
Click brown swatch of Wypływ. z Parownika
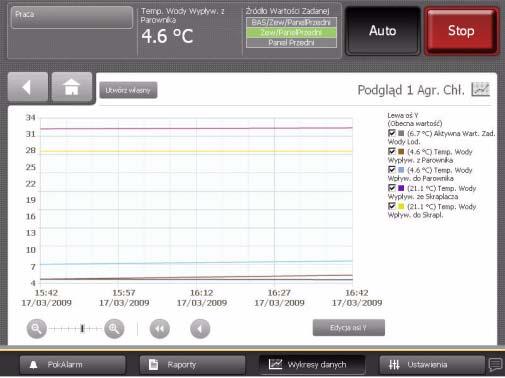coord(401,152)
